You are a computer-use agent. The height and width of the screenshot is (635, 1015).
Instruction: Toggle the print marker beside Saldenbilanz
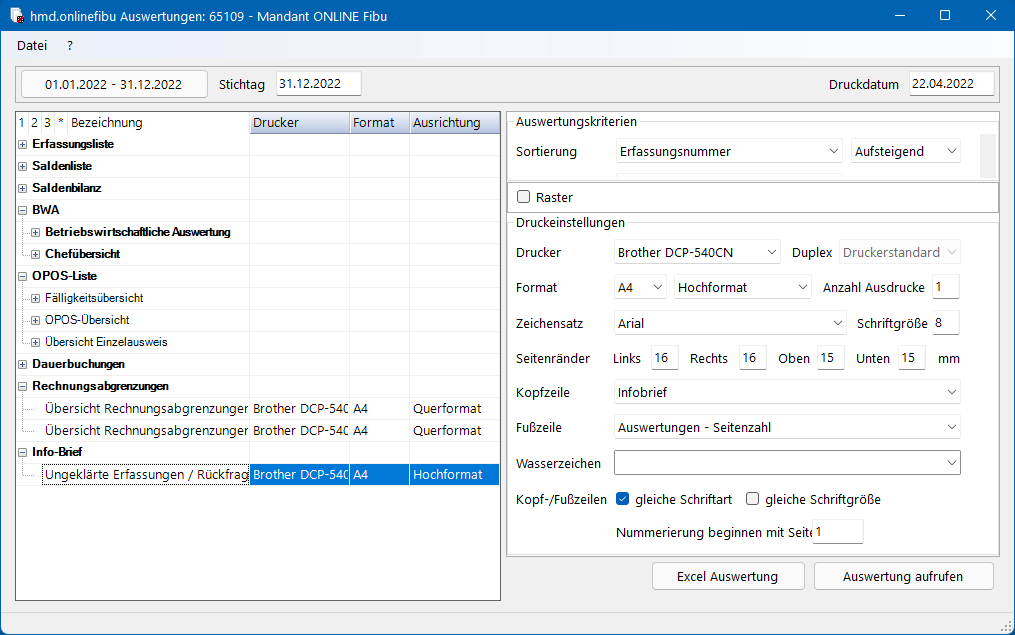22,188
